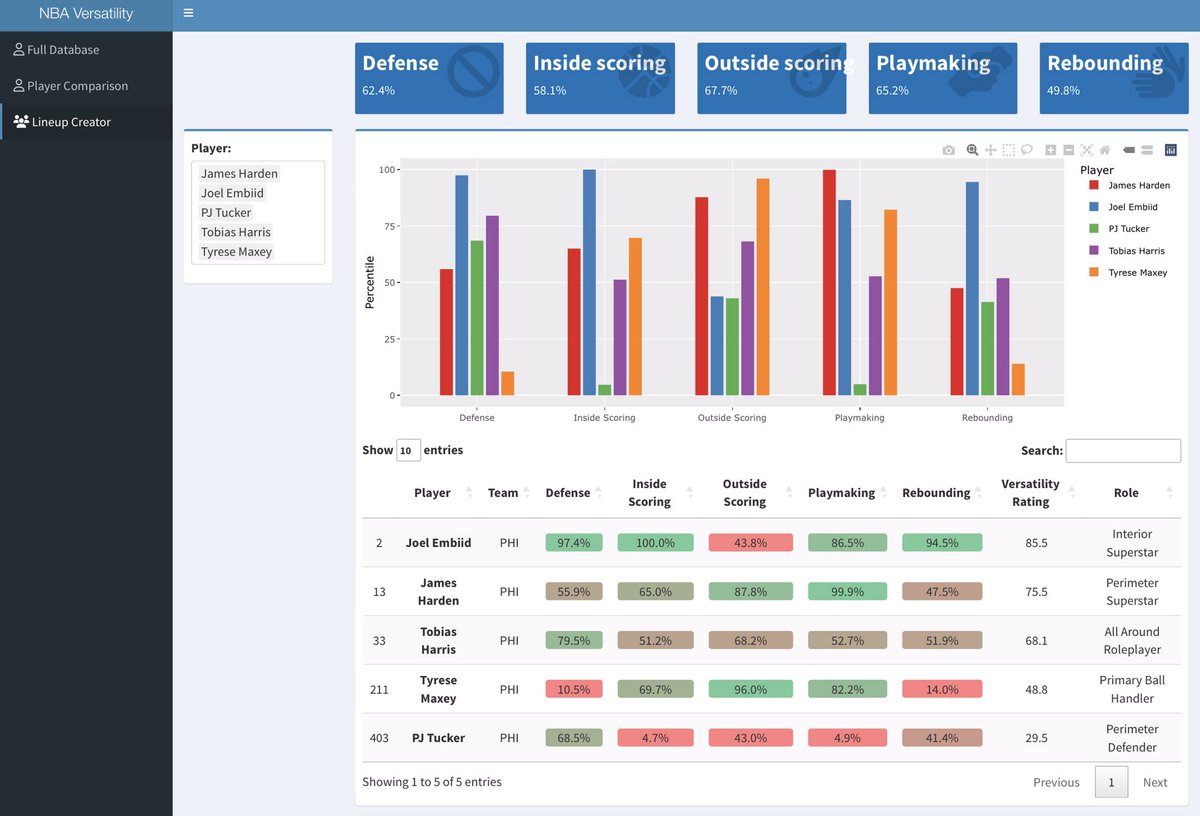Click the Zoom in plus icon
Screen dimensions: 1200x816
[x=1051, y=150]
